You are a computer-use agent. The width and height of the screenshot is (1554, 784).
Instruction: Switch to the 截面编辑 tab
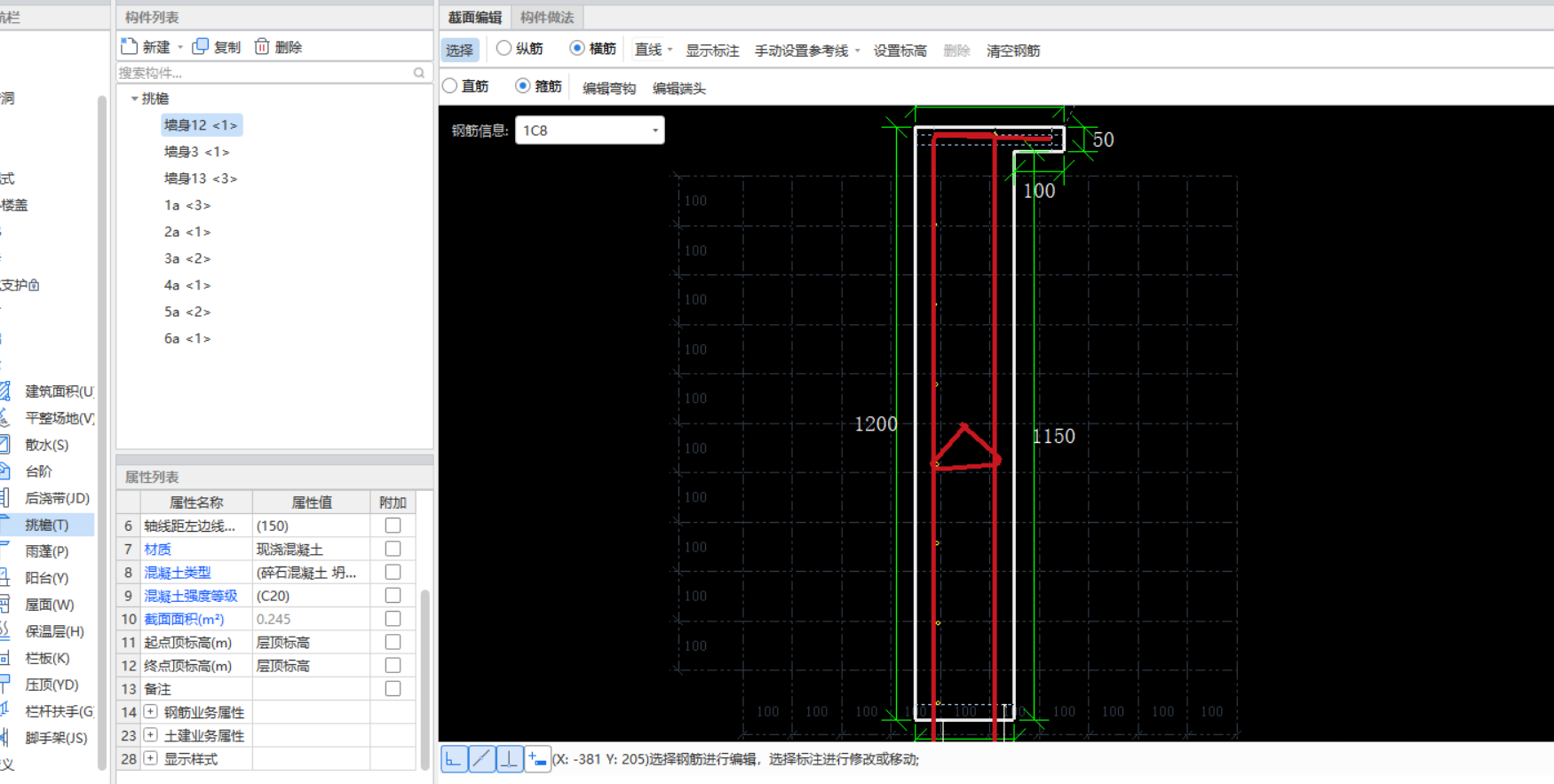(x=475, y=17)
